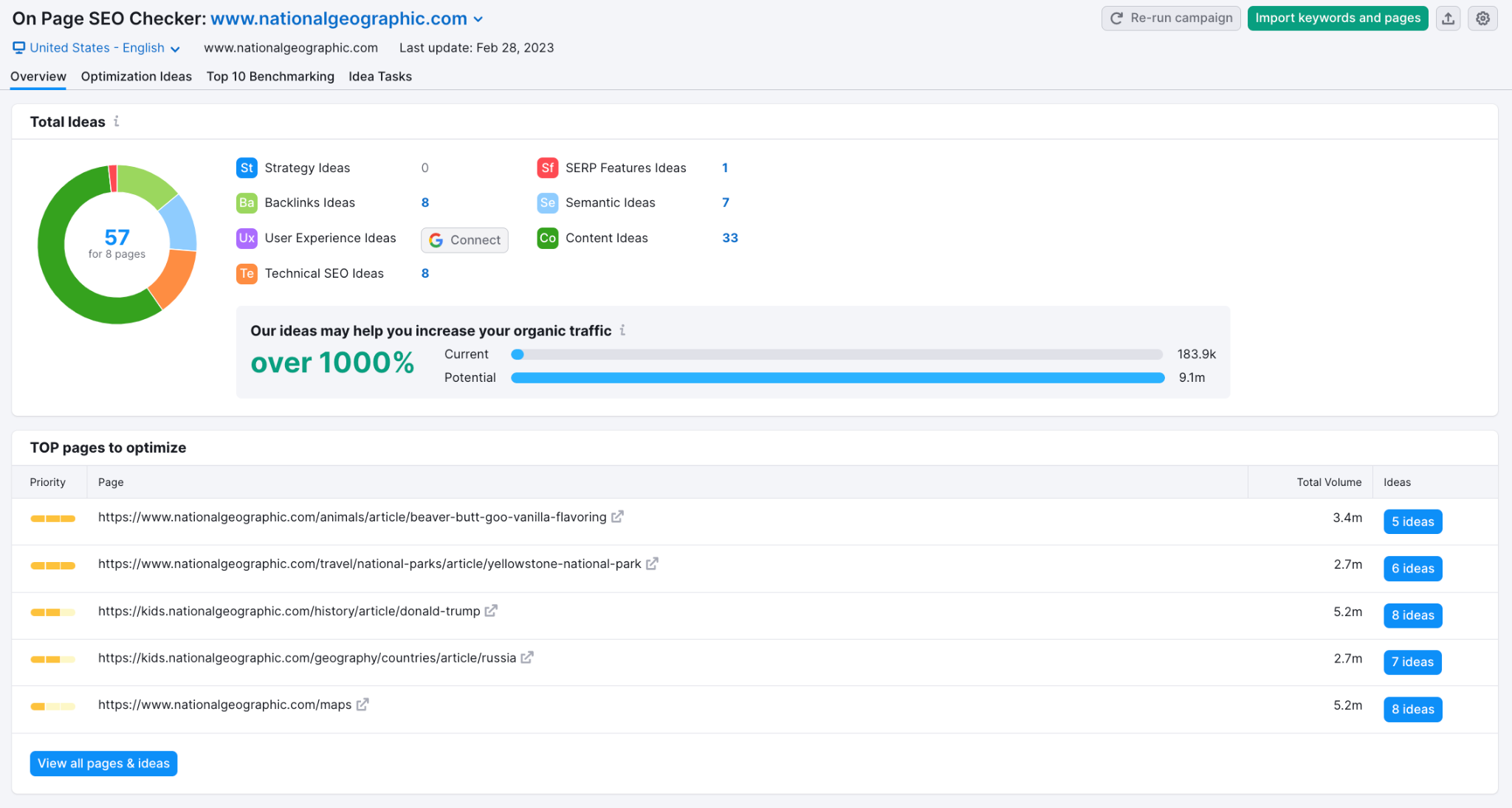This screenshot has height=808, width=1512.
Task: Click the Ux User Experience icon
Action: (x=247, y=238)
